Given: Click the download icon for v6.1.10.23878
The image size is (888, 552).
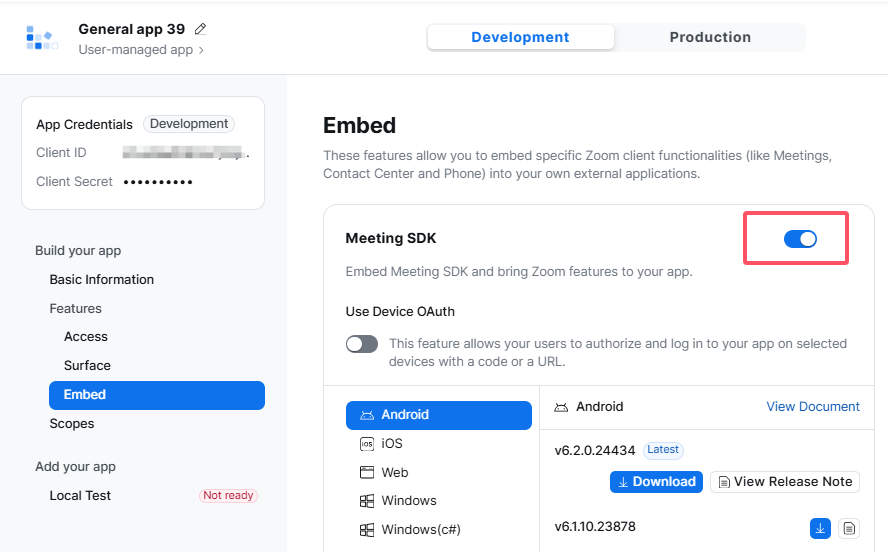Looking at the screenshot, I should (820, 528).
